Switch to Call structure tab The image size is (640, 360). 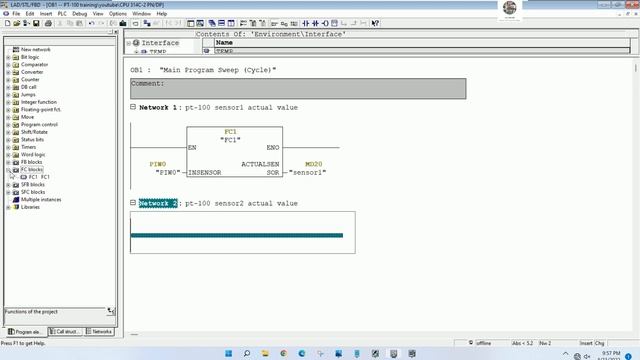click(65, 331)
